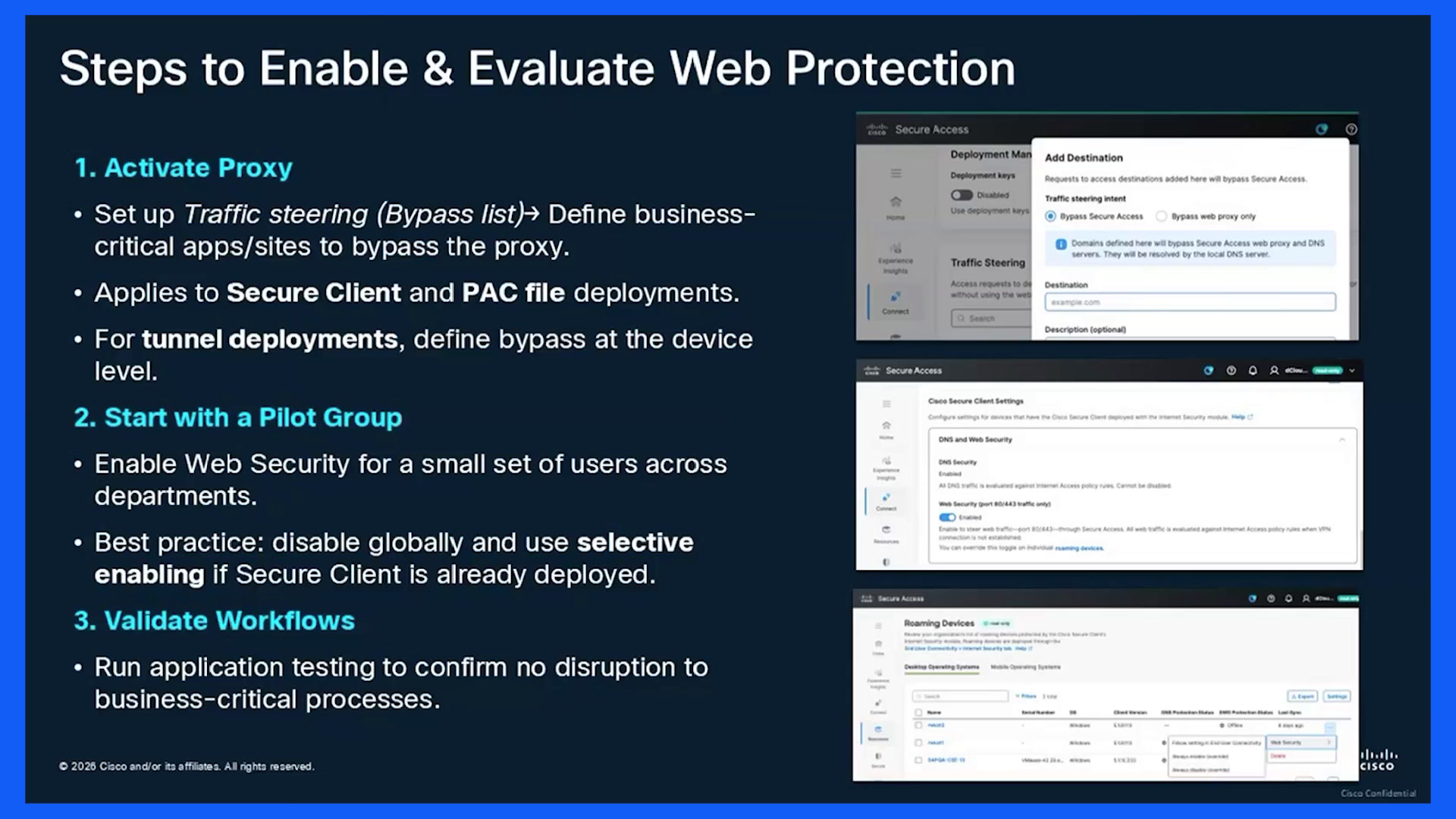Viewport: 1456px width, 819px height.
Task: Select the Bypass web proxy only radio button
Action: (1161, 216)
